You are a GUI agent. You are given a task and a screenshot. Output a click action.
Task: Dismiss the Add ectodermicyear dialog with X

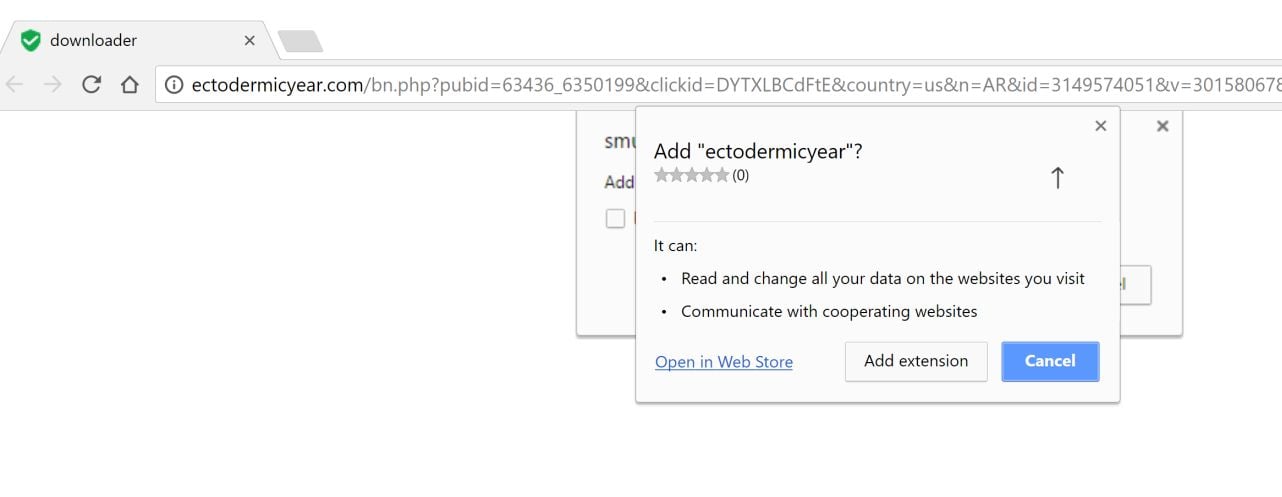point(1100,126)
